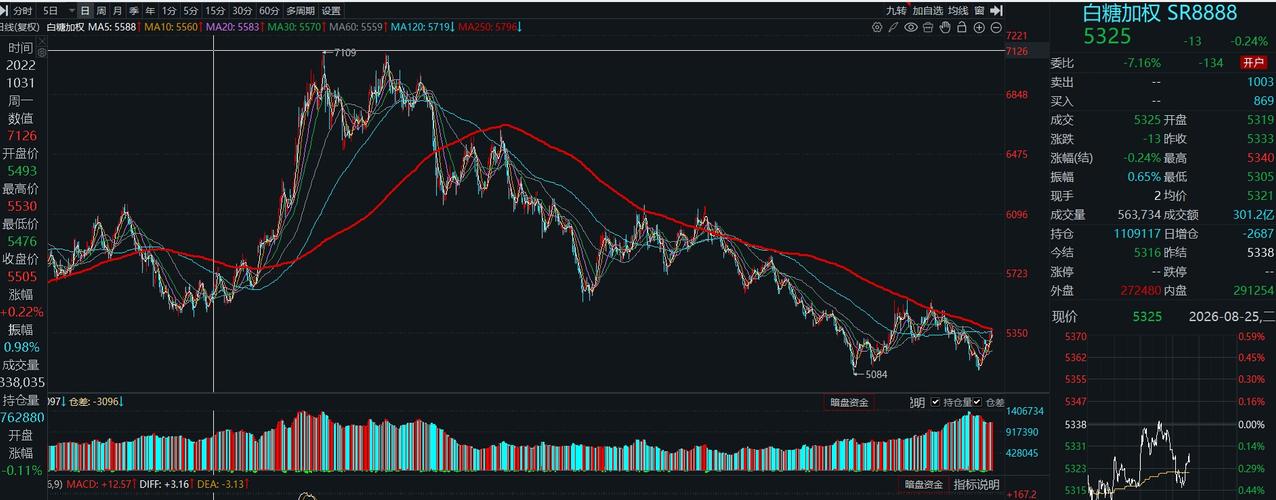Collapse the side panel with the arrow-bar icon
Image resolution: width=1276 pixels, height=500 pixels.
pos(996,10)
